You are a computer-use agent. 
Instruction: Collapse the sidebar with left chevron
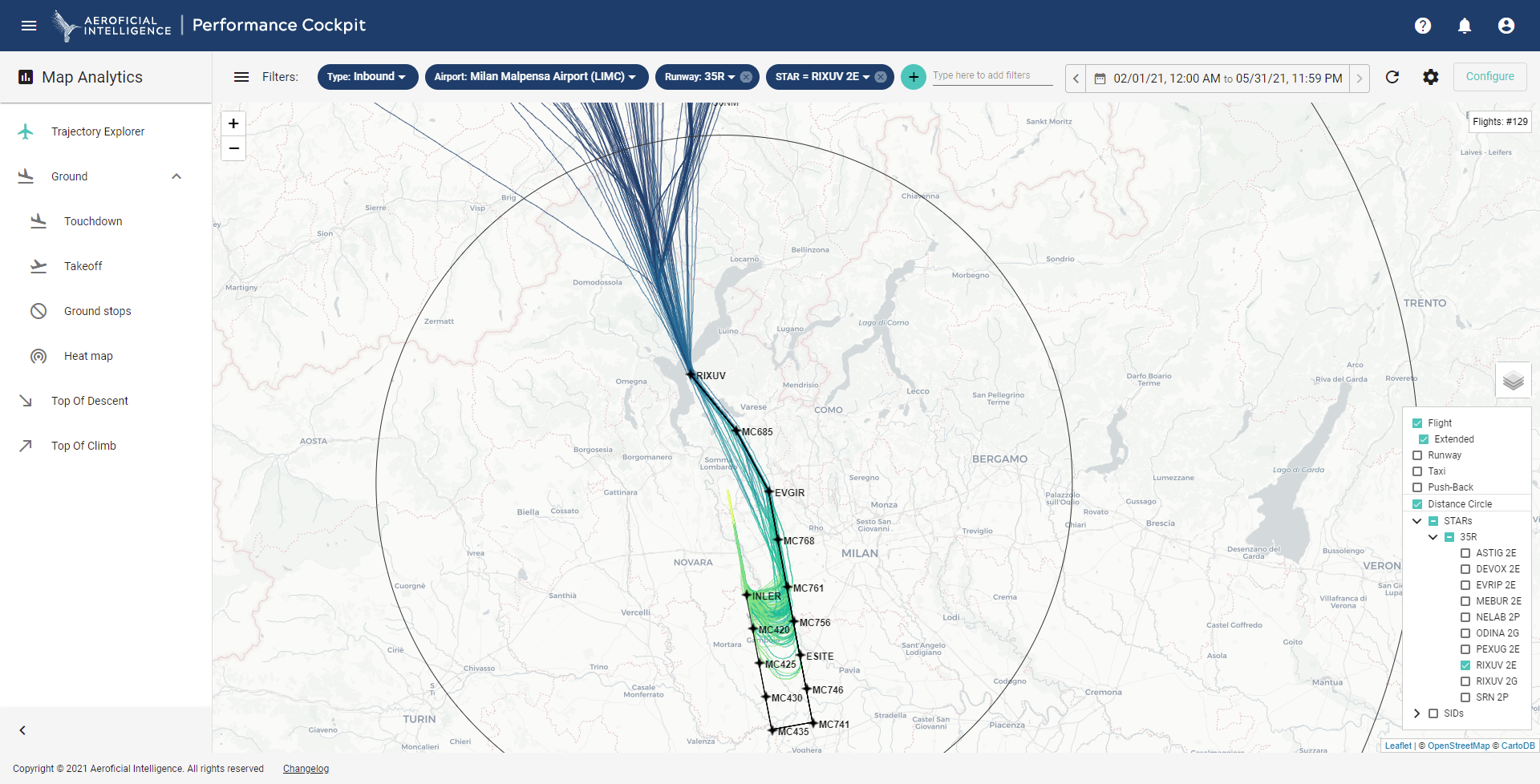click(22, 730)
